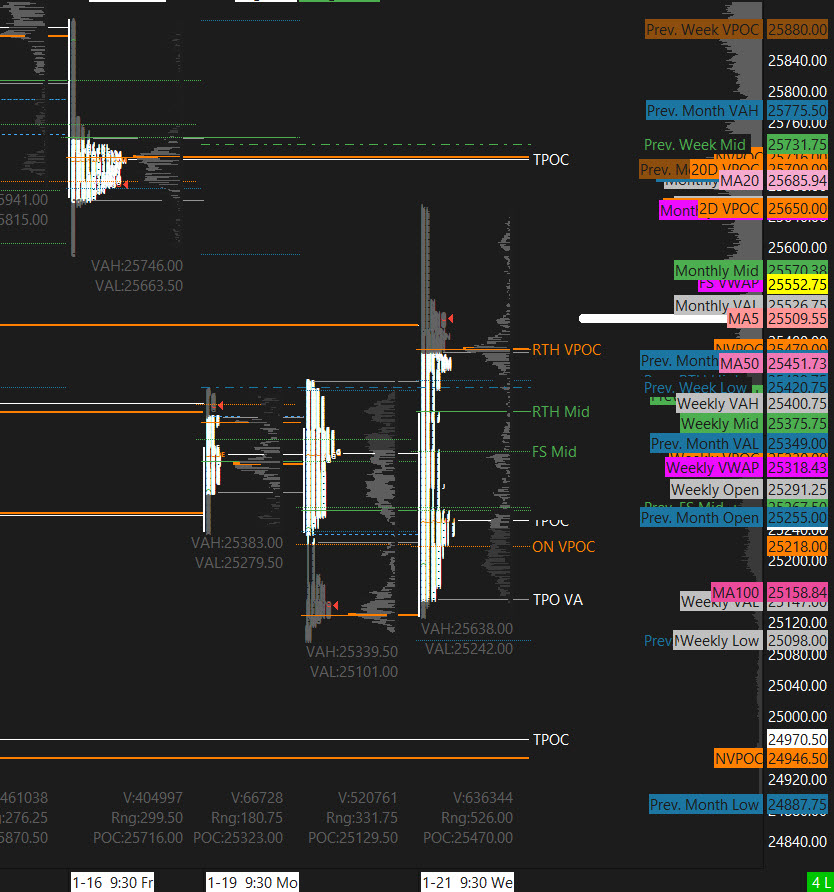834x892 pixels.
Task: Select the white horizontal line drawing near MA5
Action: pyautogui.click(x=650, y=319)
